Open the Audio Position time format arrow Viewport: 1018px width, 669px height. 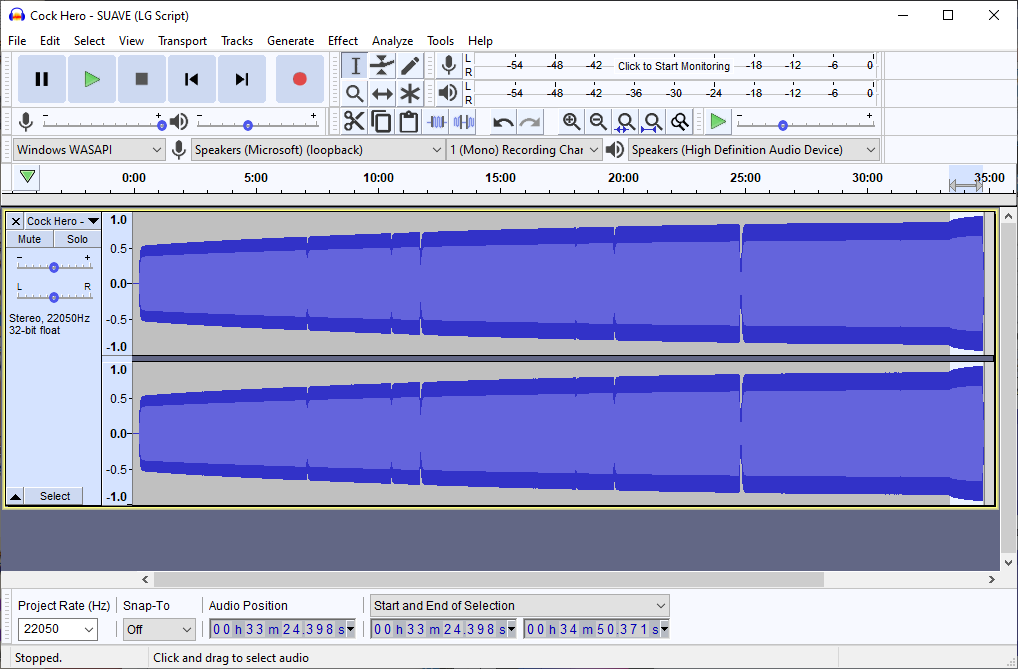[x=351, y=629]
